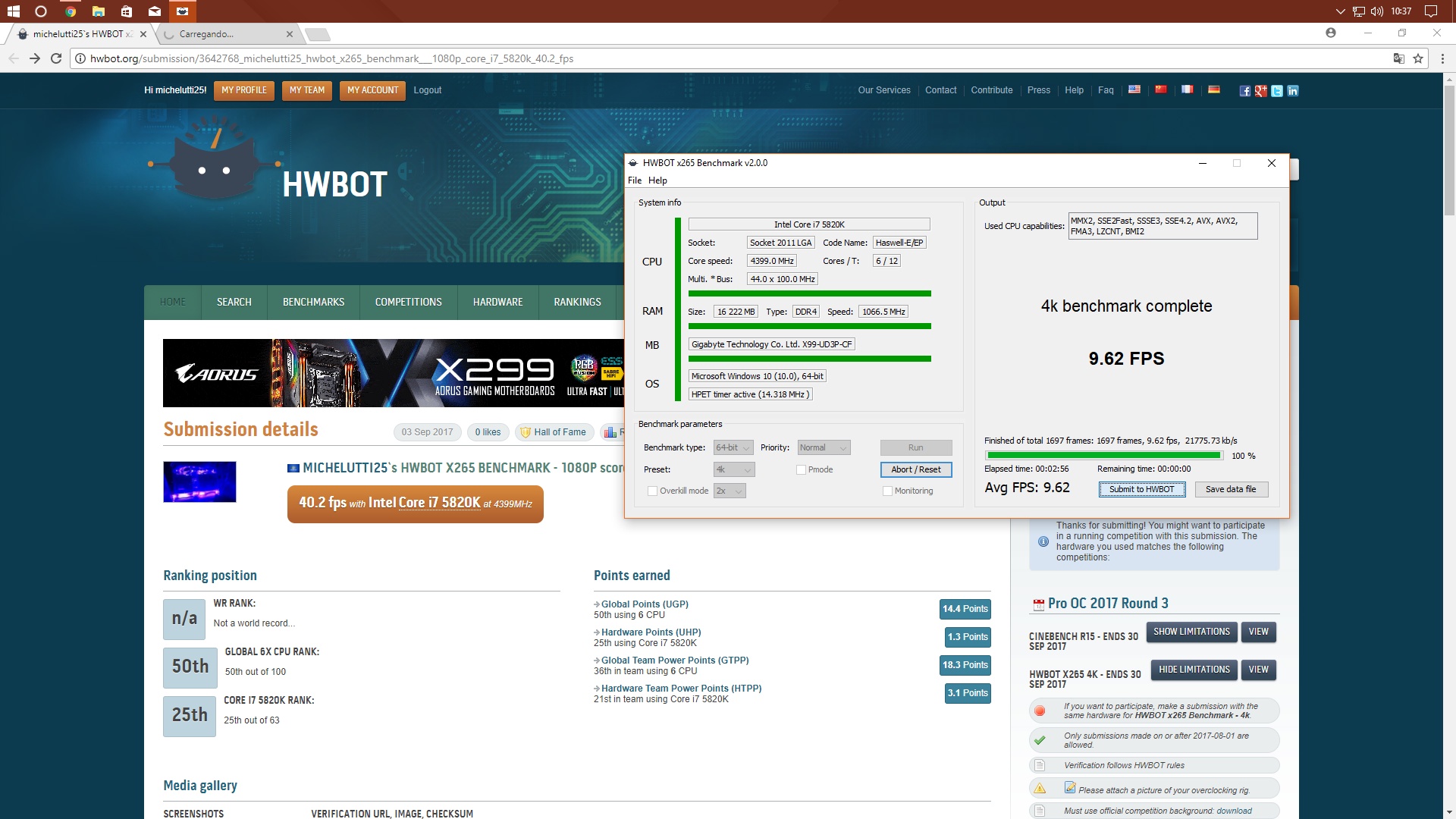This screenshot has height=819, width=1456.
Task: Open the File menu in HWBOT x265
Action: click(x=635, y=180)
